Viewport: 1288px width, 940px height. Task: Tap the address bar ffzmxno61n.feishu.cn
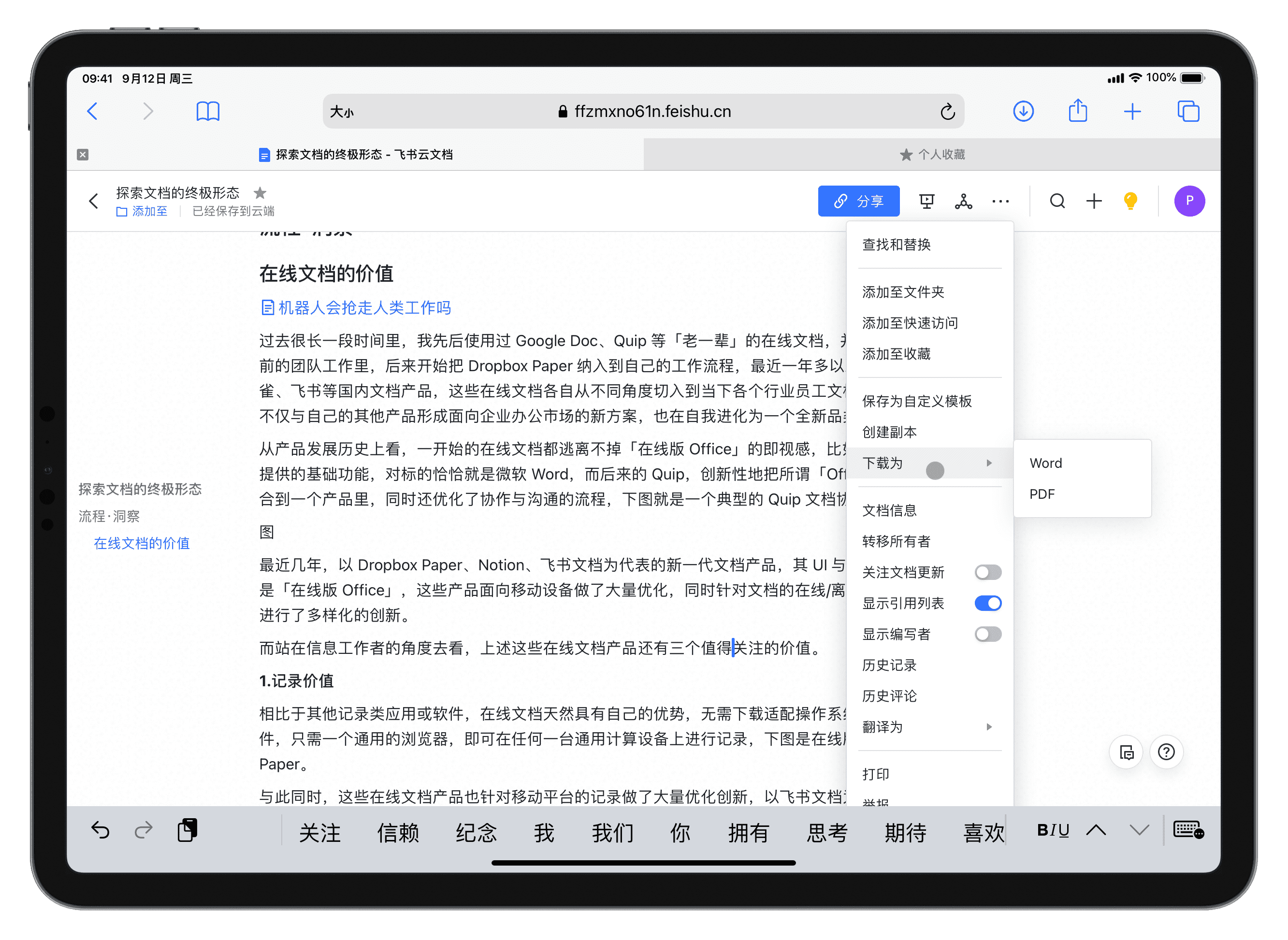click(x=643, y=111)
